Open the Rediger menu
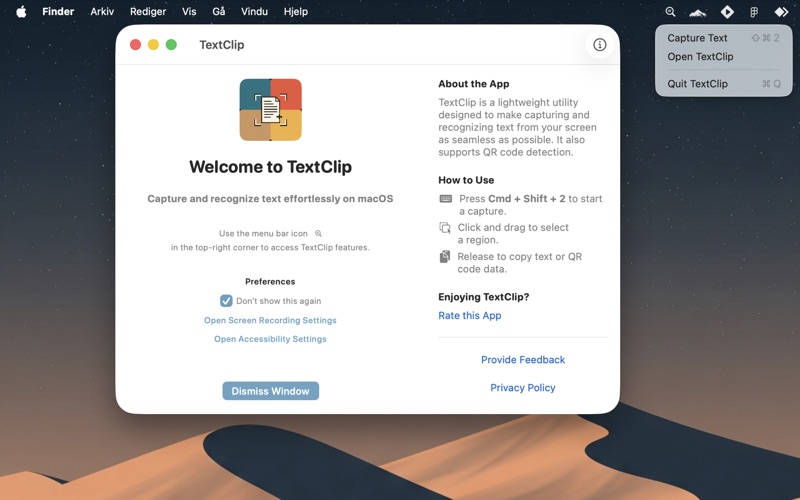Viewport: 800px width, 500px height. coord(148,11)
